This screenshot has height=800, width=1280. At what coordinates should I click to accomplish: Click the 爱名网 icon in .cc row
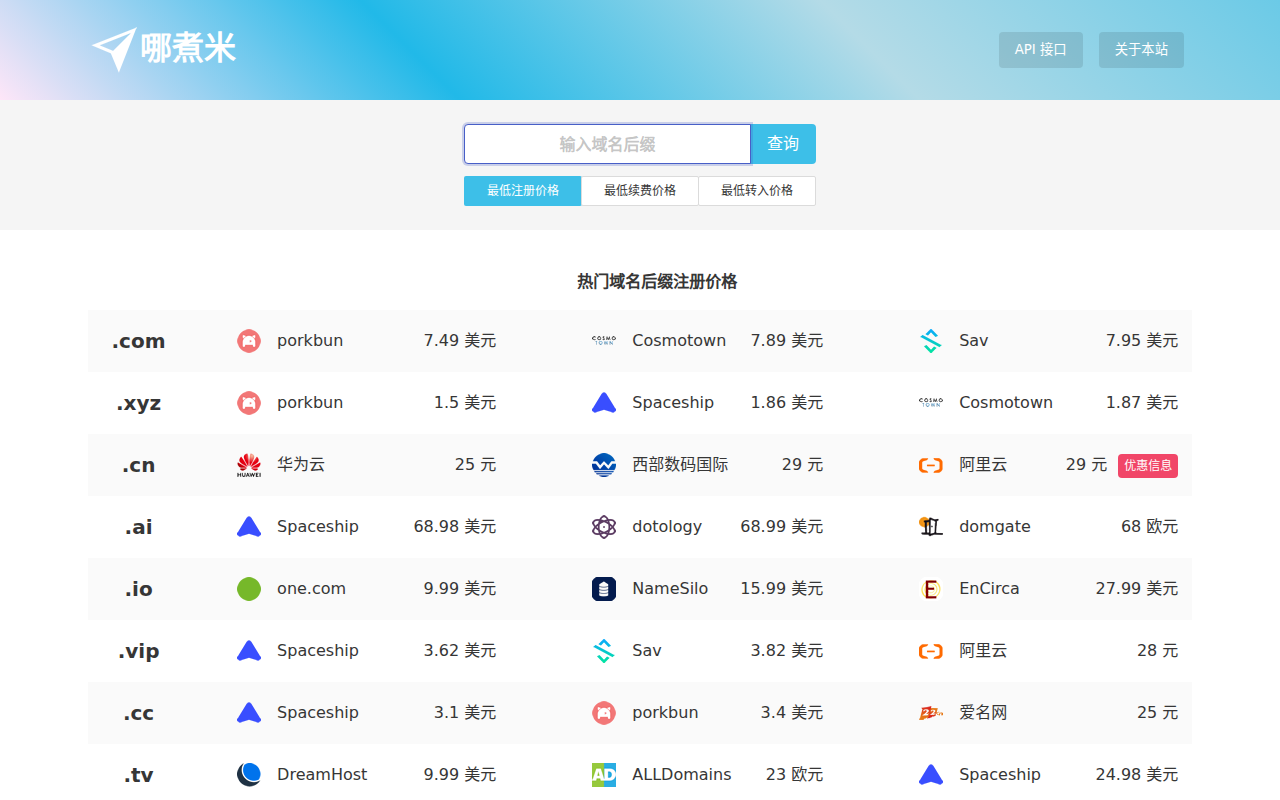931,712
